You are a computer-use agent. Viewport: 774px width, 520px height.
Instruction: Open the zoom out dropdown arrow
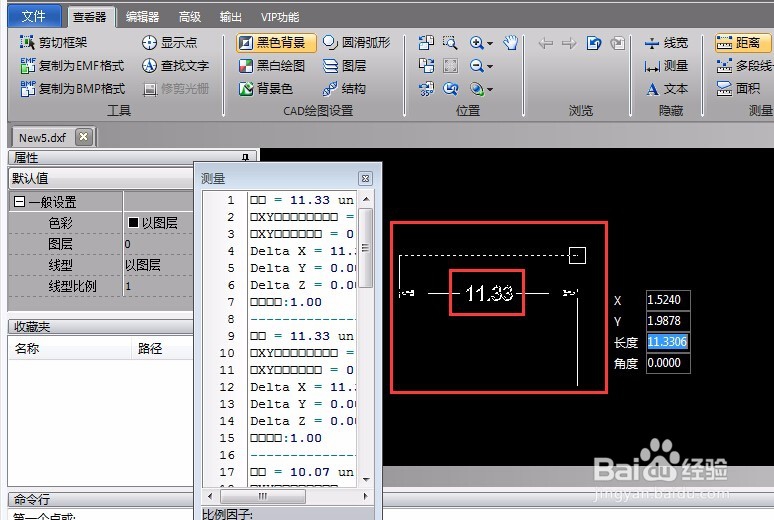[x=490, y=66]
